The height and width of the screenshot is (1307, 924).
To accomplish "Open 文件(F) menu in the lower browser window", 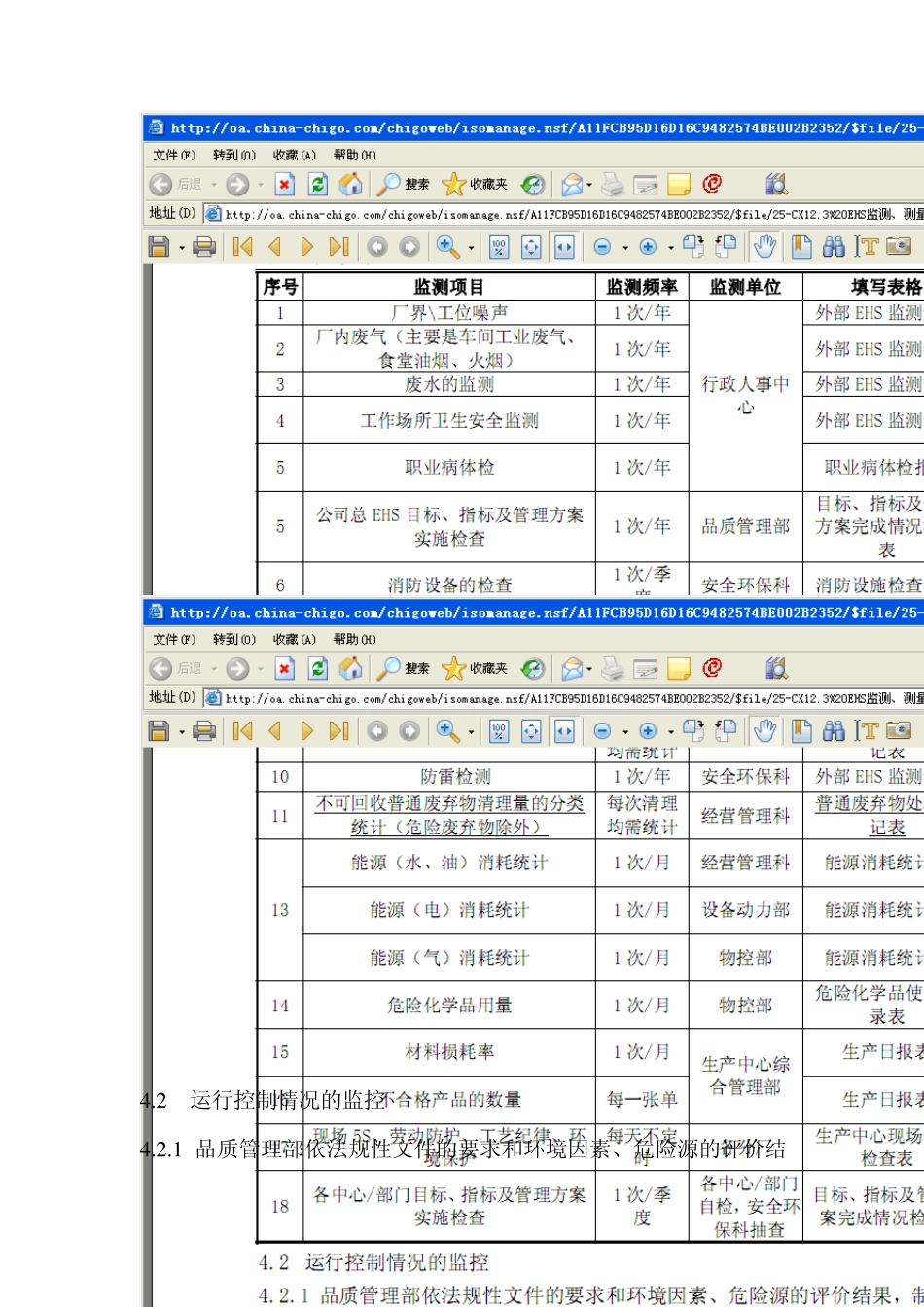I will (174, 639).
